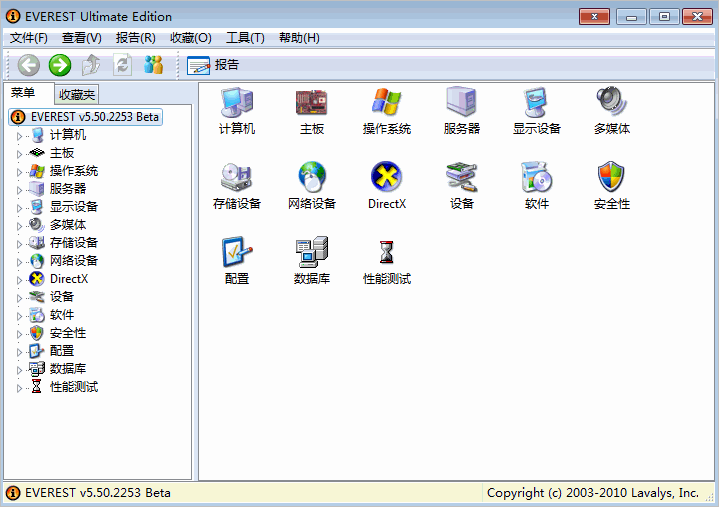Open the 工具(T) menu
719x507 pixels.
click(x=245, y=38)
